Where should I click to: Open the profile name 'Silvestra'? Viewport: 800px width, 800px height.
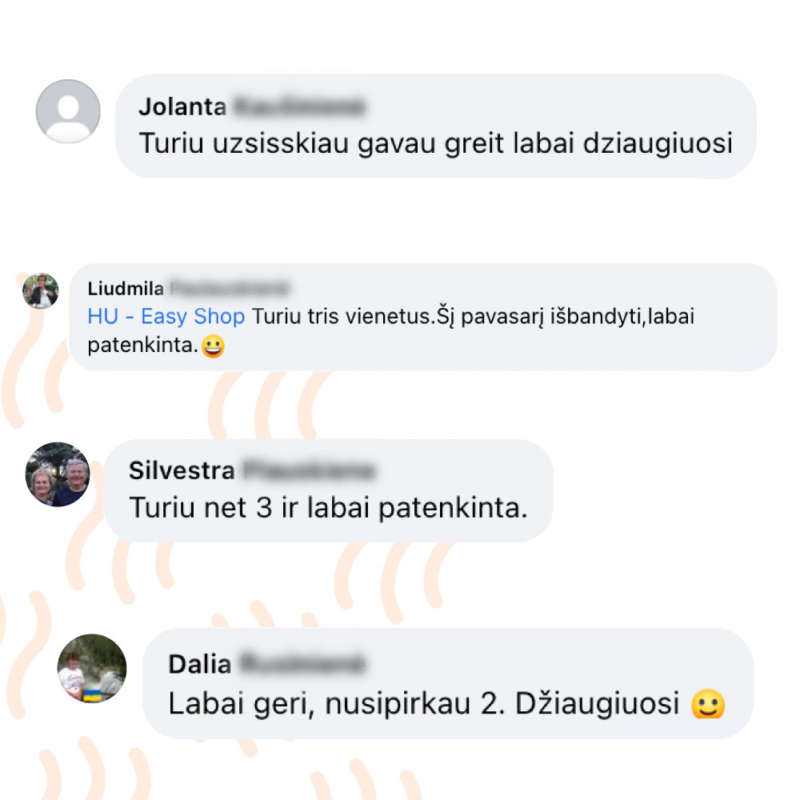(x=182, y=470)
